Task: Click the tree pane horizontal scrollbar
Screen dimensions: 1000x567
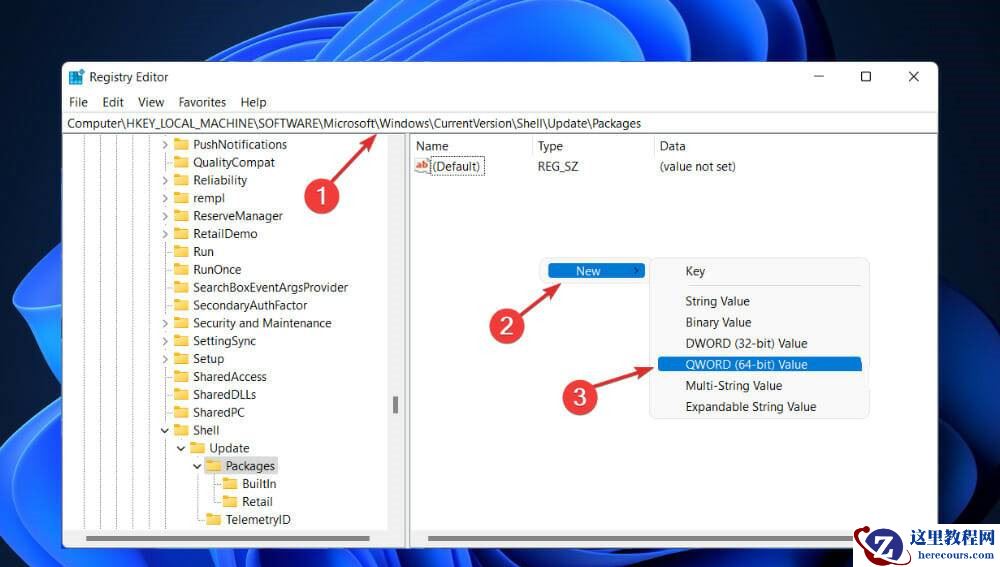Action: click(227, 538)
